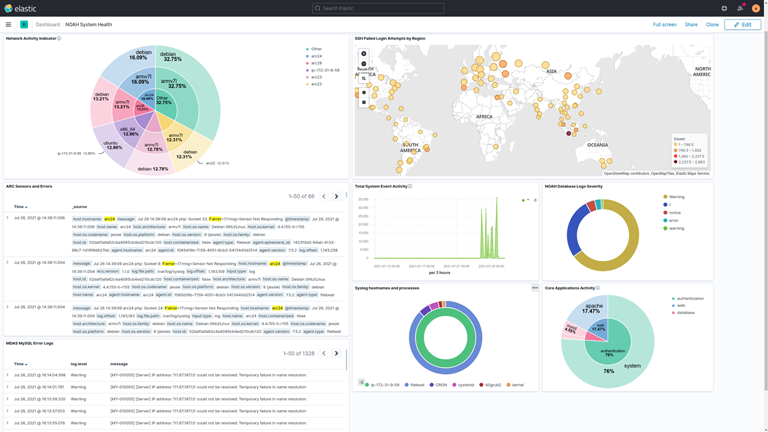Zoom out on the SSH login map
Screen dimensions: 768x432
363,64
